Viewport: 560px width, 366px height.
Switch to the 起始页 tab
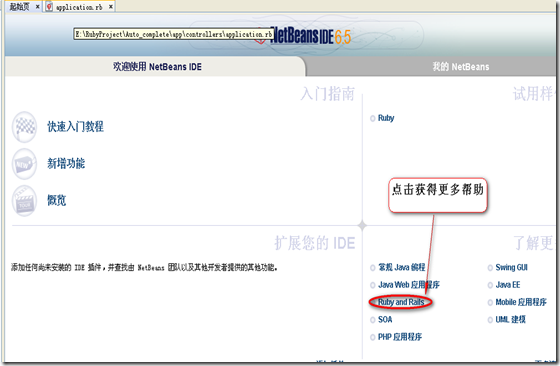click(19, 7)
